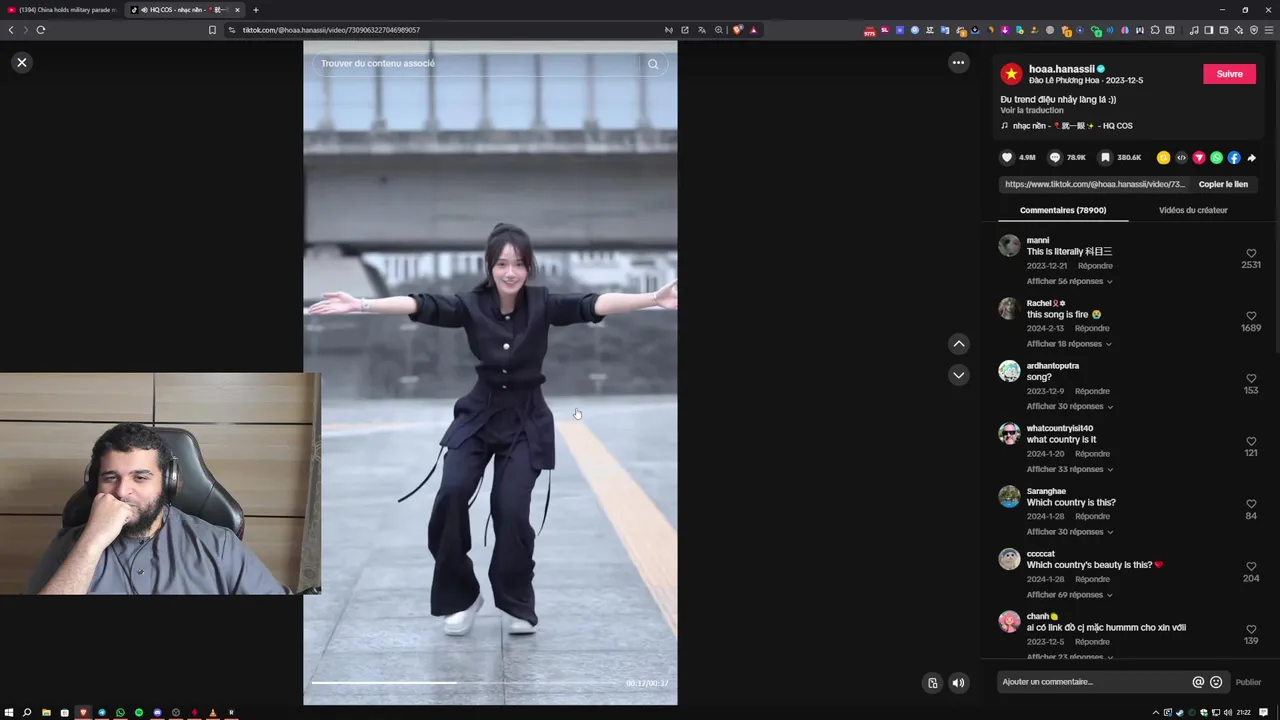The image size is (1280, 720).
Task: Reload the page
Action: pos(41,30)
